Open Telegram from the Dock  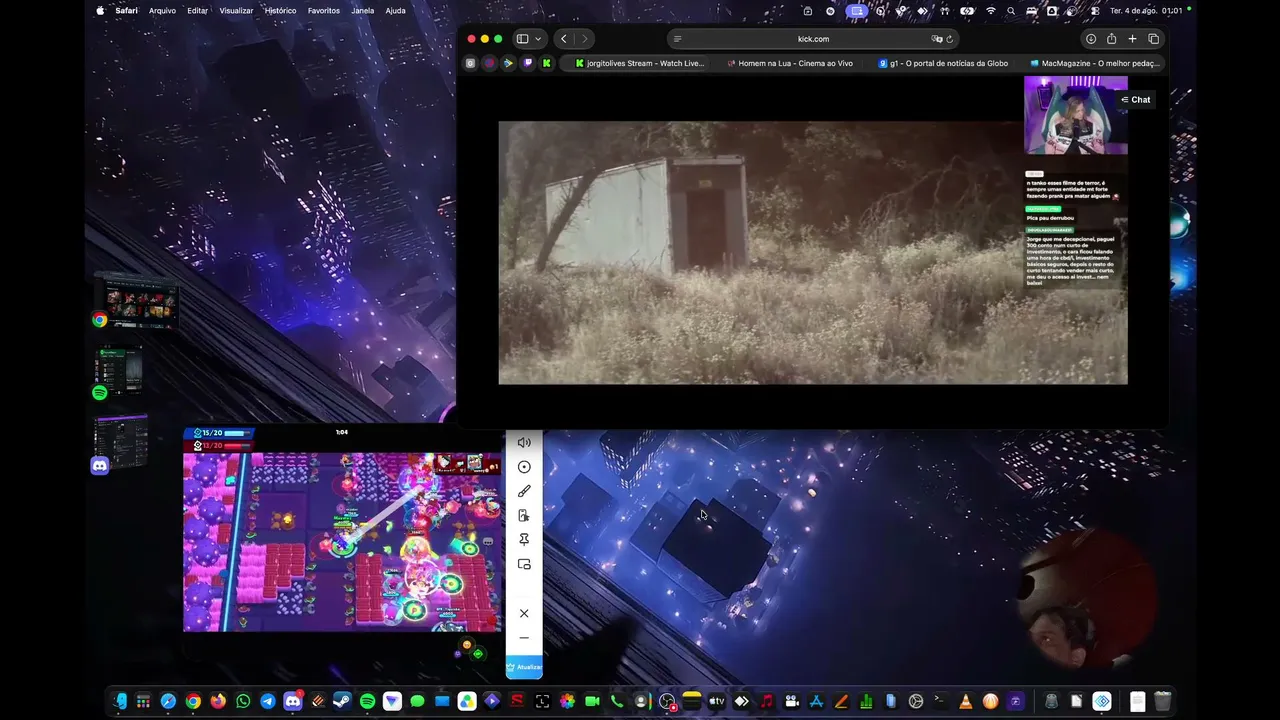(268, 701)
